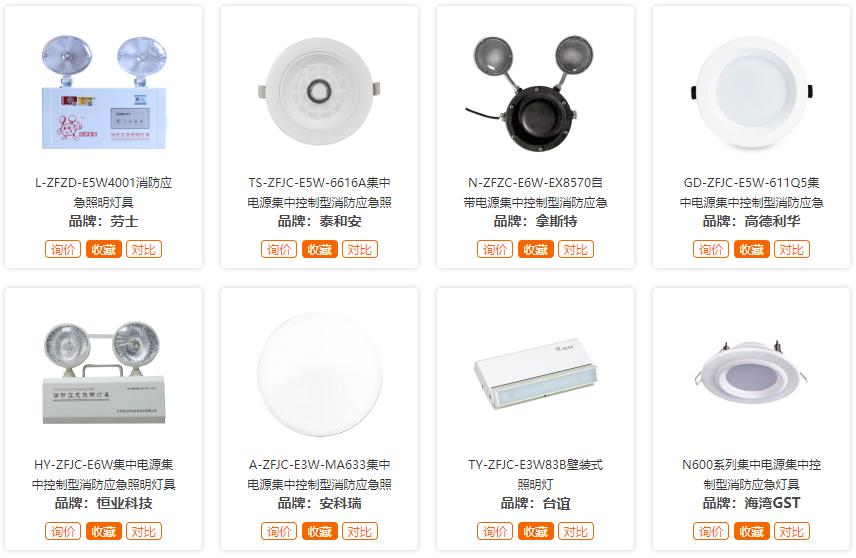Open the L-ZFZD-E5W4001消防应急照明灯具 title link

tap(104, 192)
